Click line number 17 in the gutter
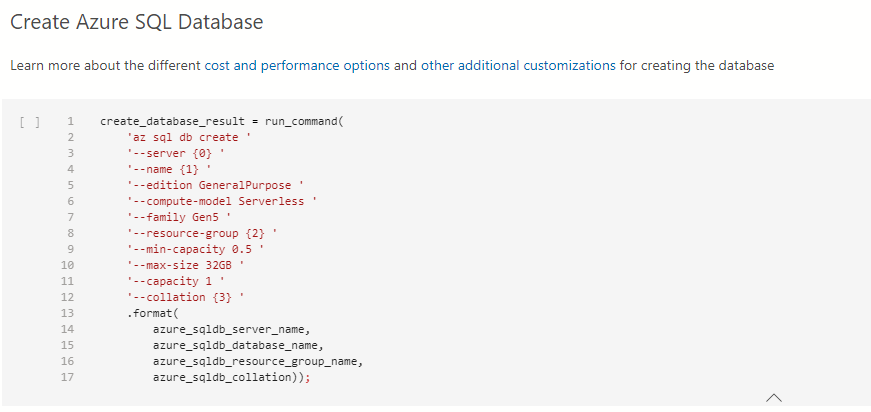 67,377
